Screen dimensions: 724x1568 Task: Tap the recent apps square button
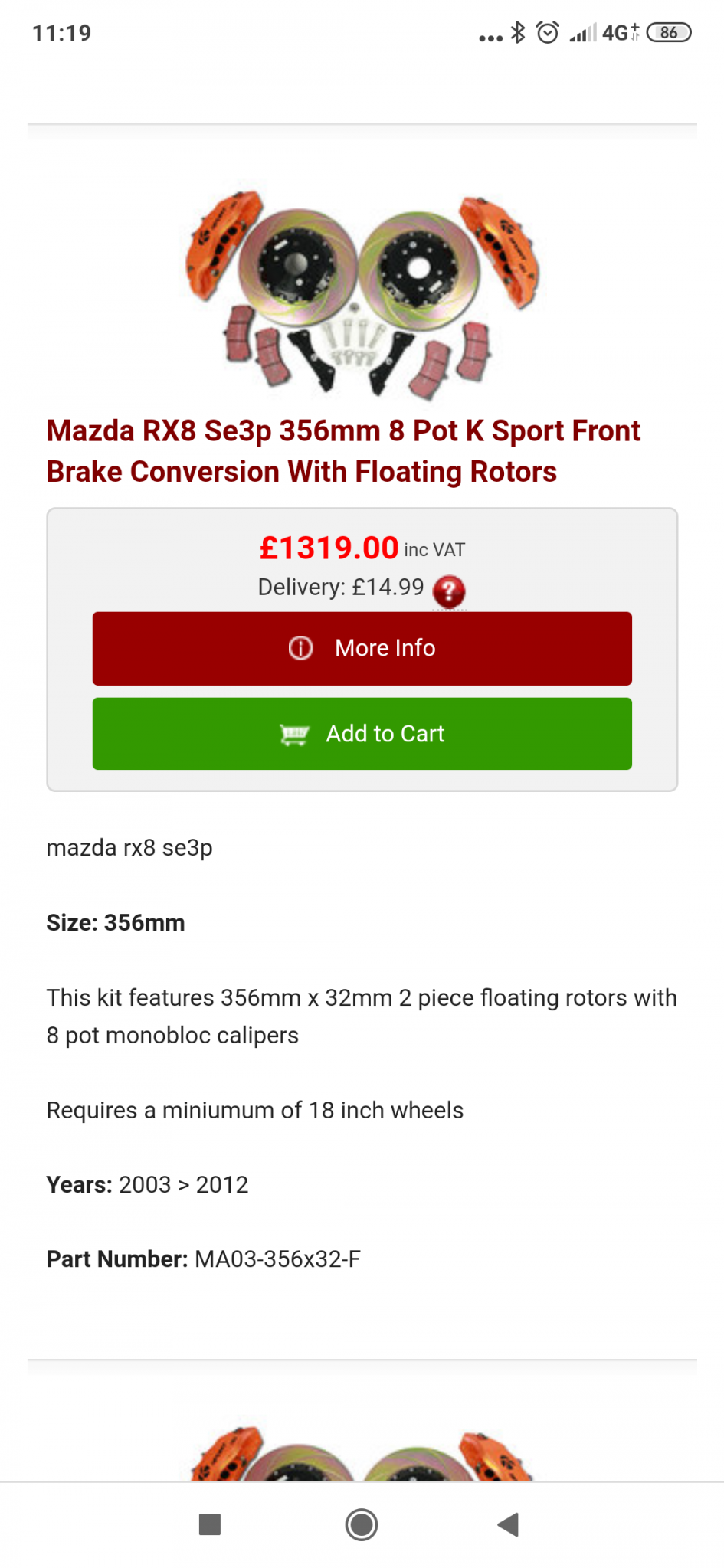point(209,1524)
